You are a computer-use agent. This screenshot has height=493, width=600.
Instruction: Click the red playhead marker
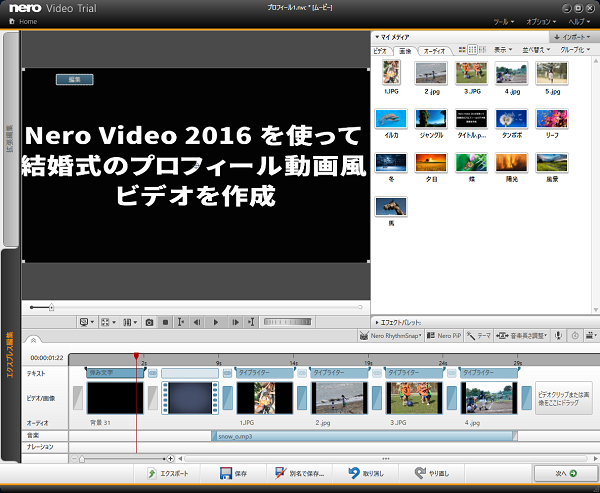tap(136, 356)
